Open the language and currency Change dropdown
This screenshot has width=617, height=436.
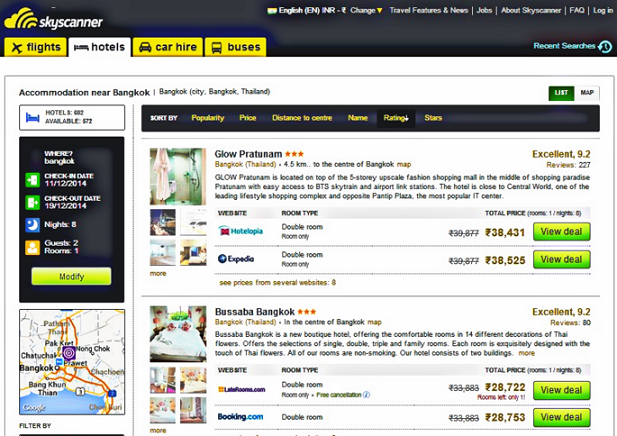(366, 10)
